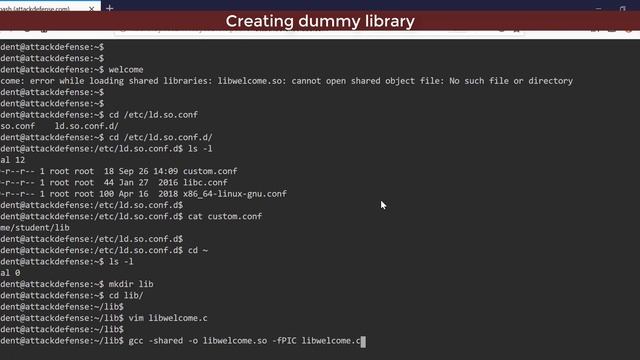Click the 'al 12' total line
The image size is (640, 360).
coord(13,160)
